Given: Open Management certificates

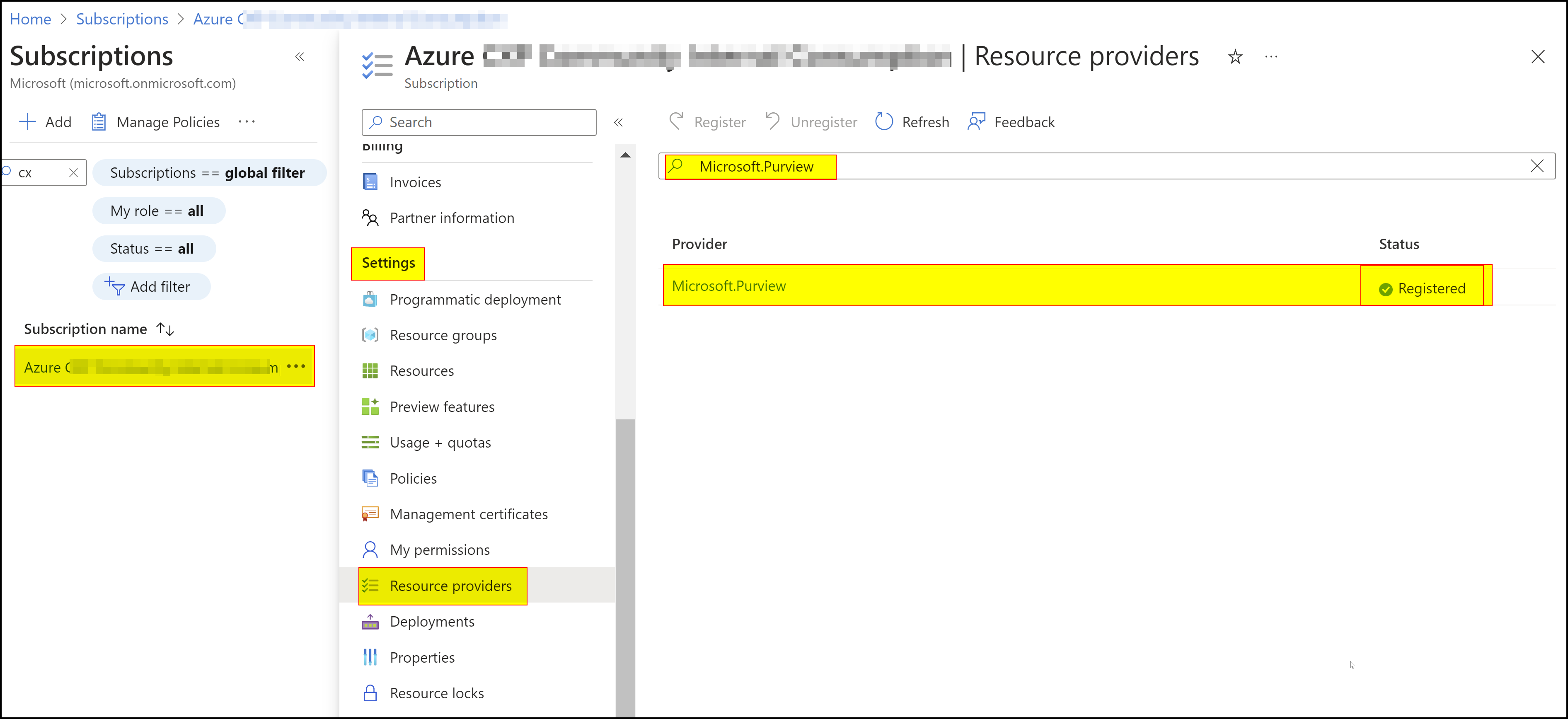Looking at the screenshot, I should point(468,514).
